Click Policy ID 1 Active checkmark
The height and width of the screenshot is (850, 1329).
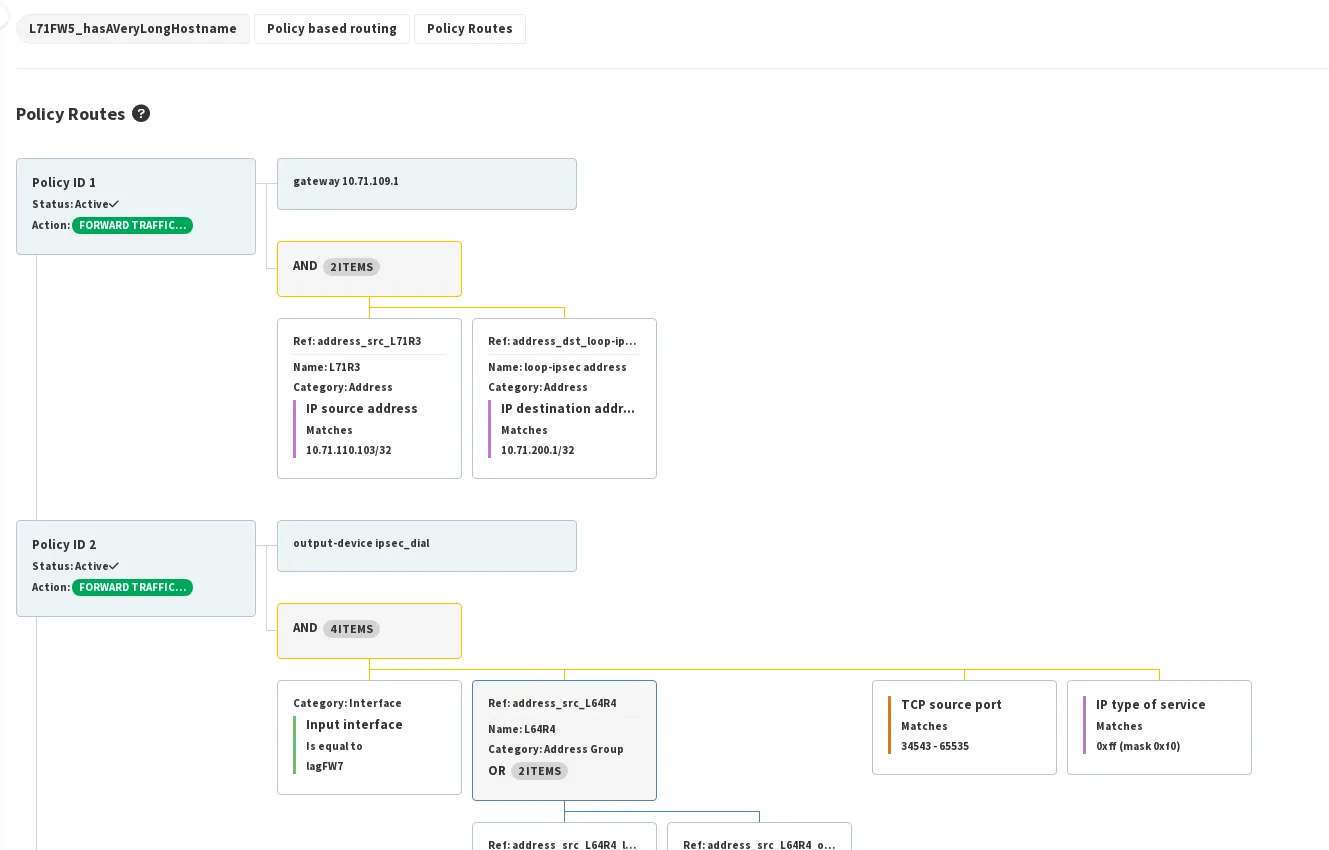(x=114, y=205)
